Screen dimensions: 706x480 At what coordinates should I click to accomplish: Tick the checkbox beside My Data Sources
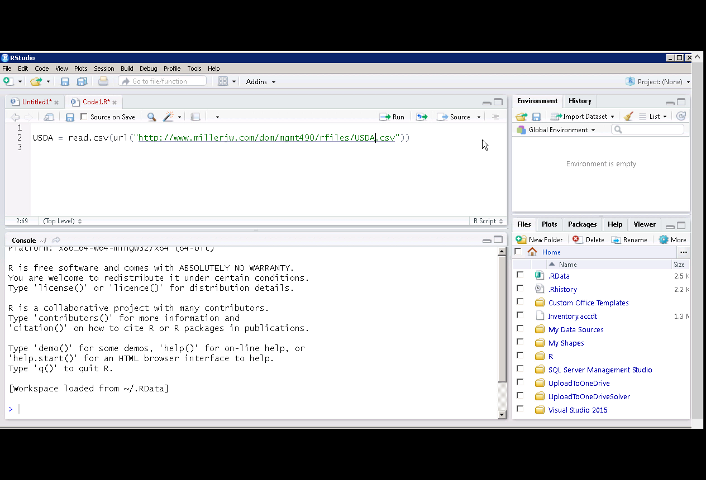pyautogui.click(x=520, y=329)
